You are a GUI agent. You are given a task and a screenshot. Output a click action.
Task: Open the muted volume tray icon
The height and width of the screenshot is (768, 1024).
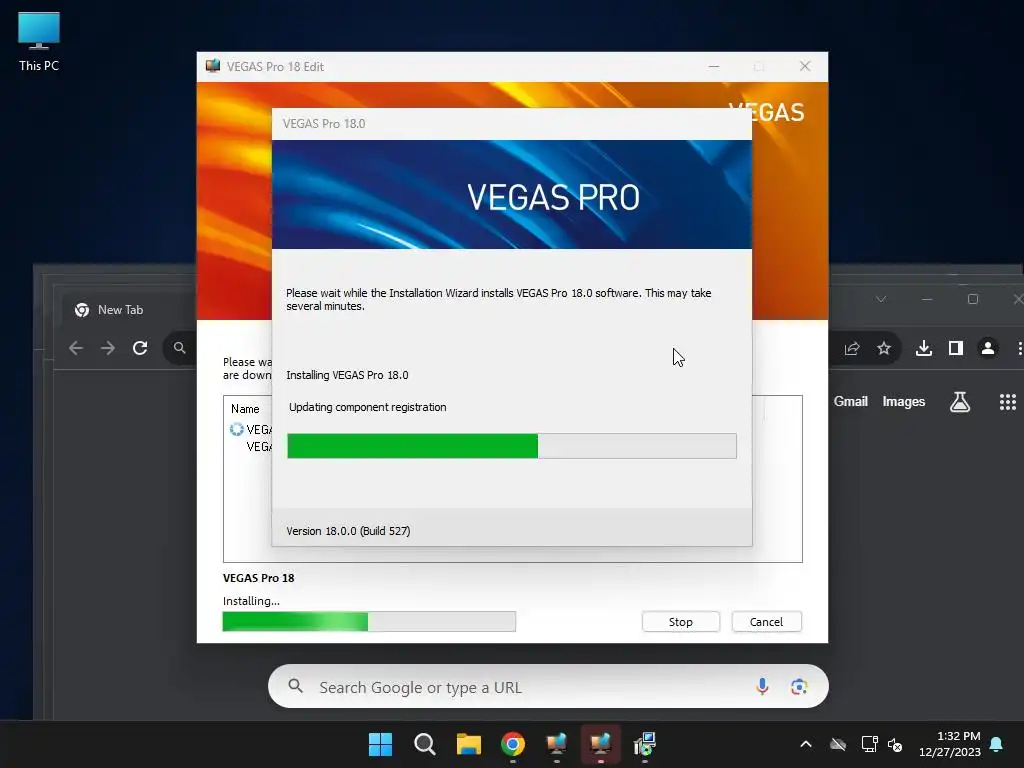point(895,744)
